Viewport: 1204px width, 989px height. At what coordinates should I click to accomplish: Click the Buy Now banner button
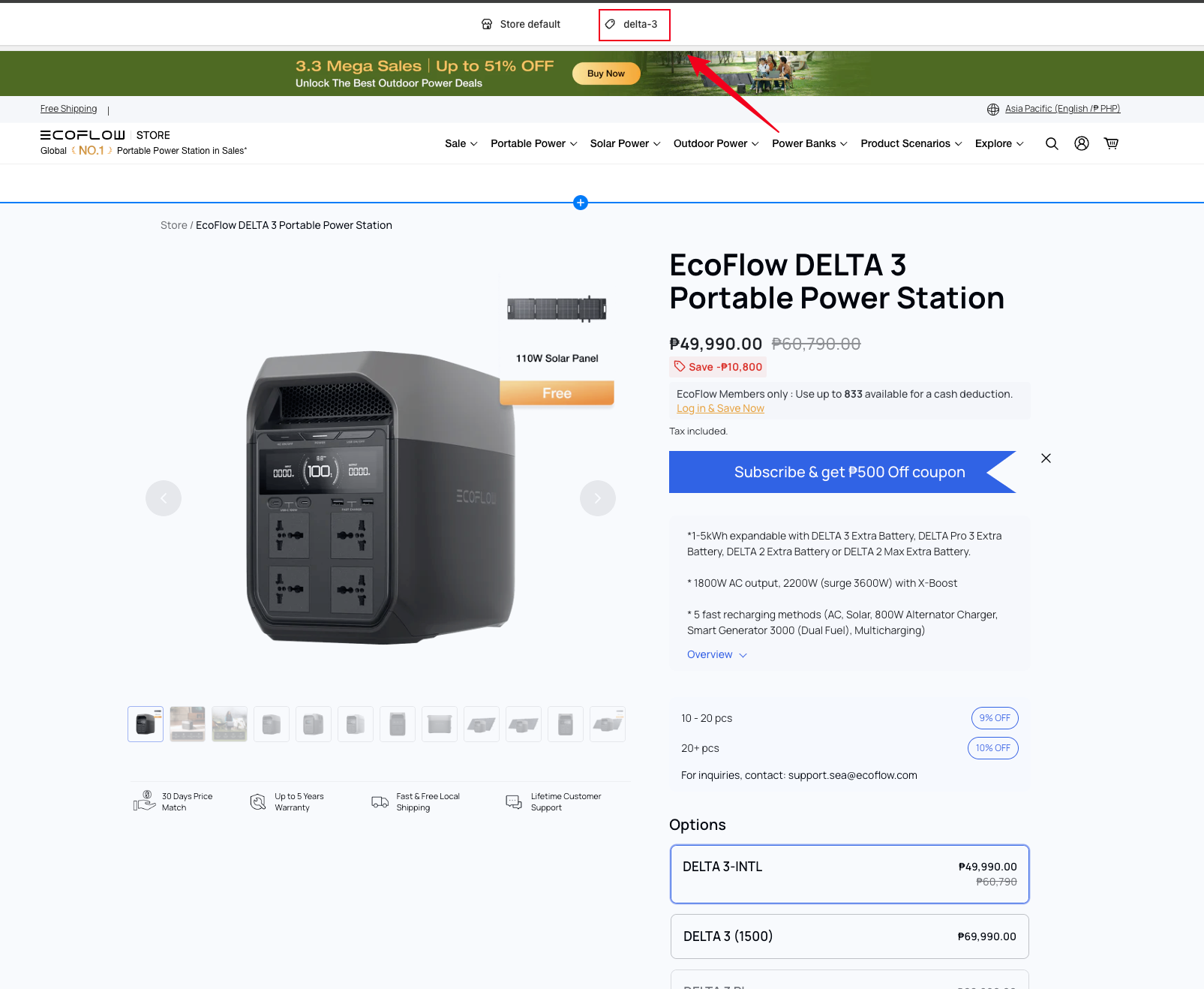pyautogui.click(x=605, y=74)
